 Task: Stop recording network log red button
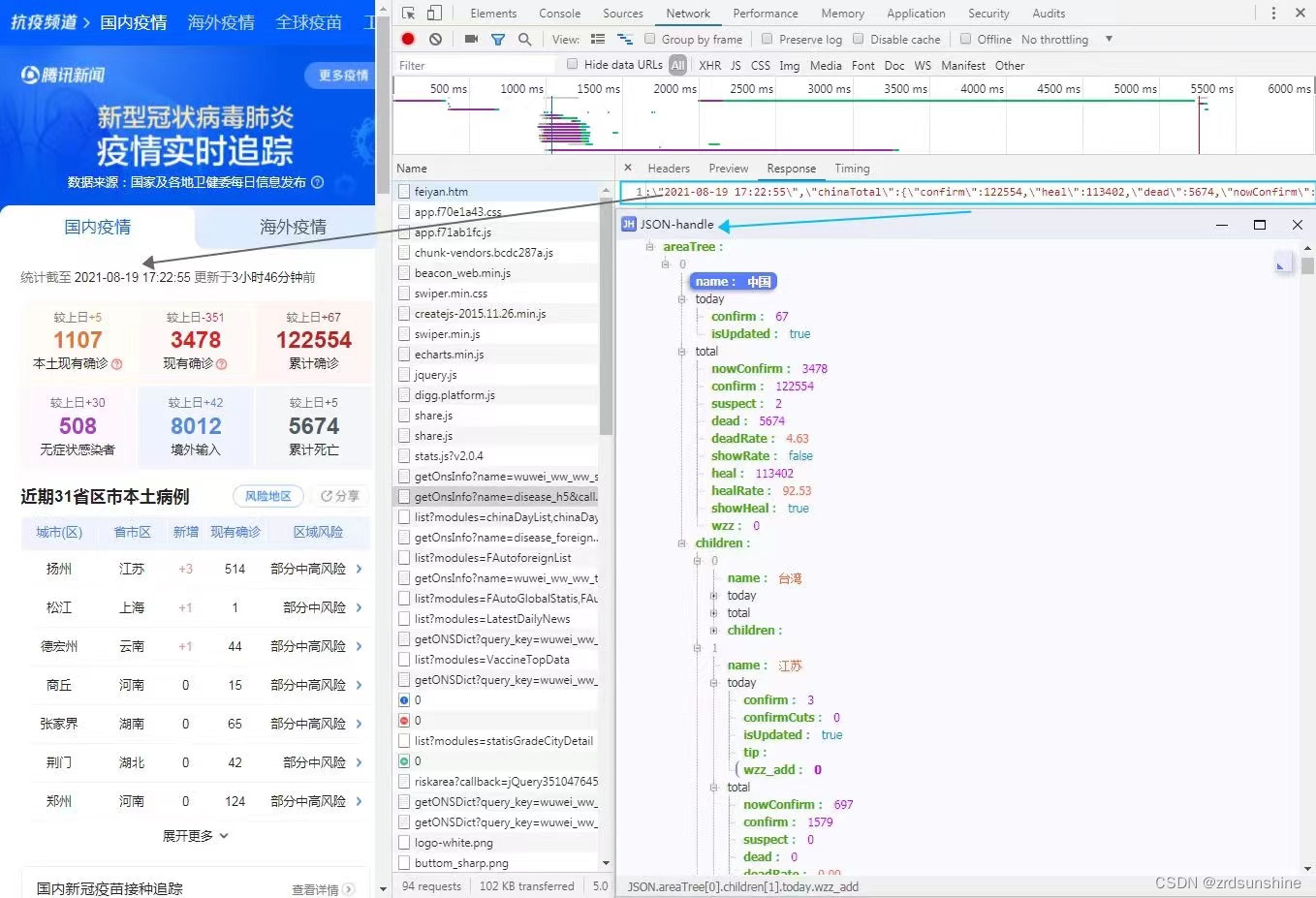tap(408, 39)
